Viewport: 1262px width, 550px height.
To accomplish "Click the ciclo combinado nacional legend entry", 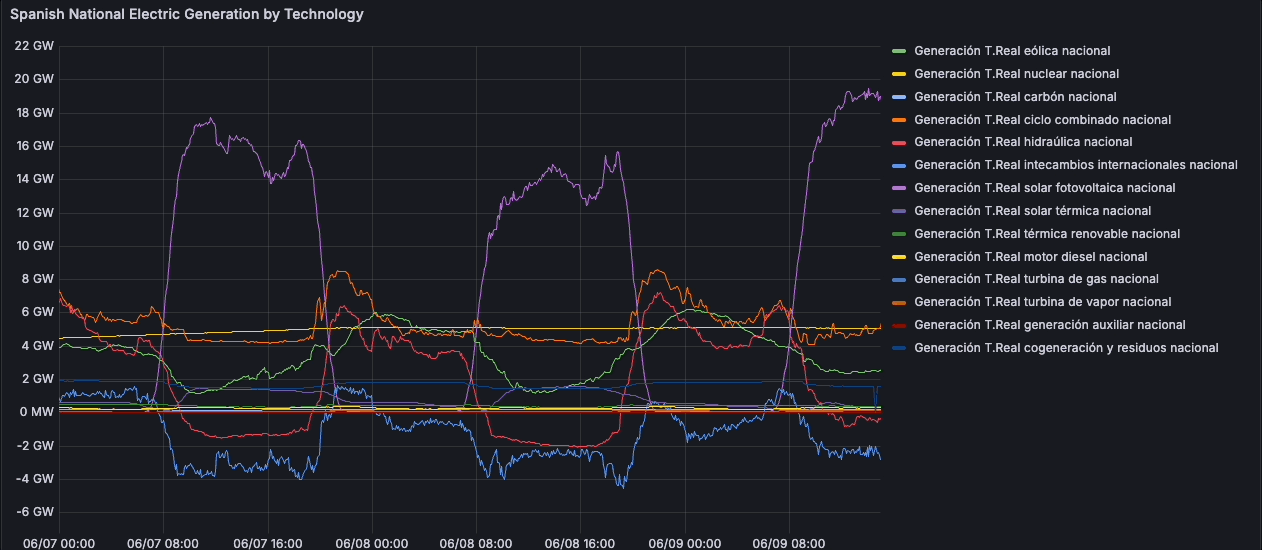I will pos(1042,120).
